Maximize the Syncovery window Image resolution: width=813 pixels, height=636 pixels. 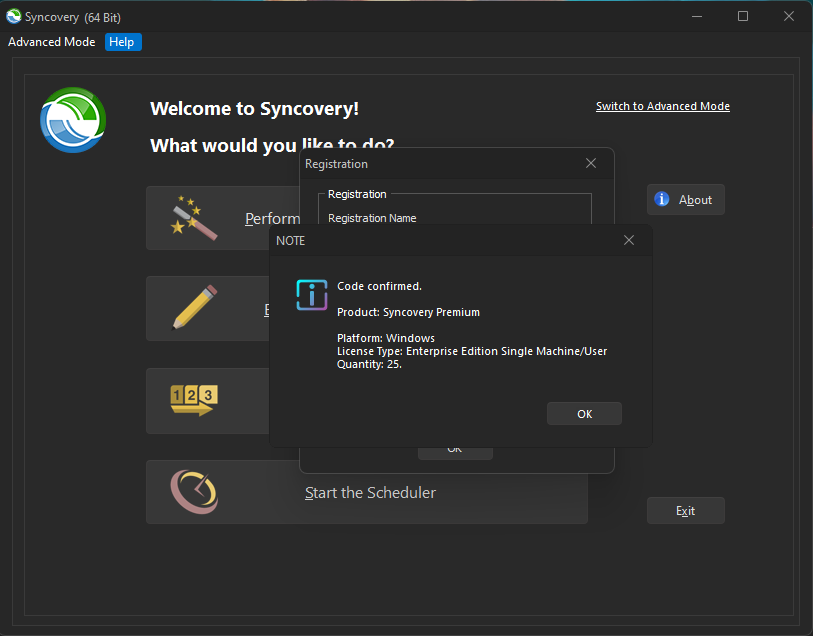coord(742,16)
